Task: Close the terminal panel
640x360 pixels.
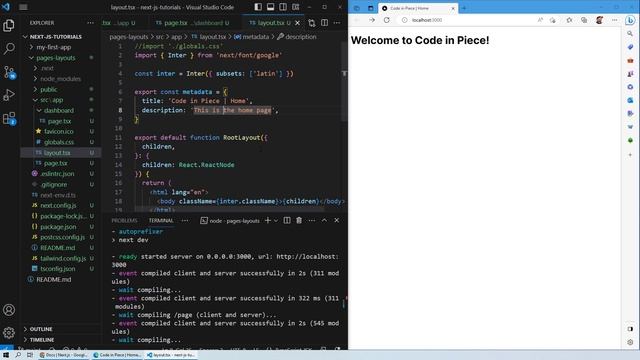Action: 337,220
